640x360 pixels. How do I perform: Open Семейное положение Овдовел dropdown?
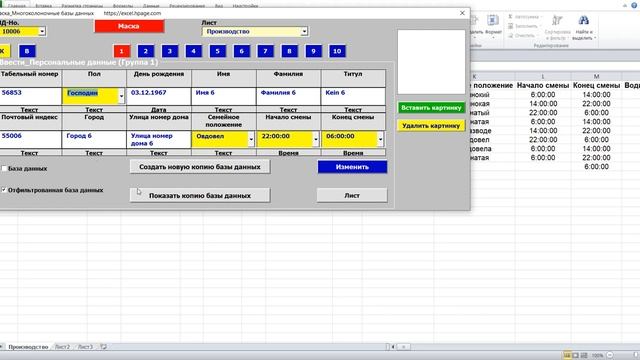[251, 139]
